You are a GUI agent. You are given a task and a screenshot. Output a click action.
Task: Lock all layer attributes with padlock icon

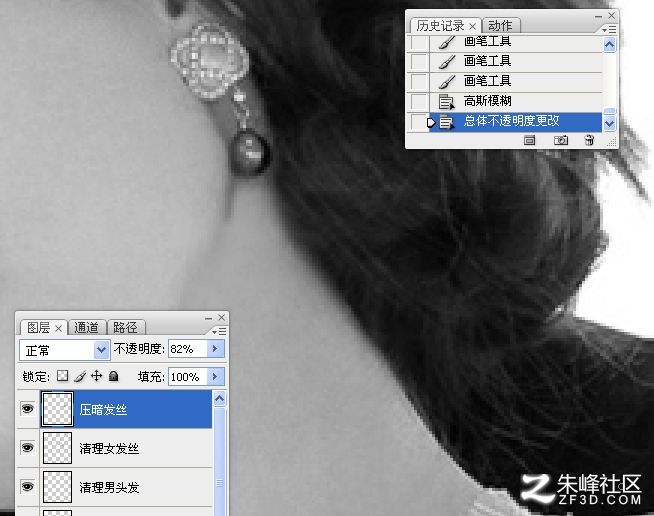pos(113,376)
